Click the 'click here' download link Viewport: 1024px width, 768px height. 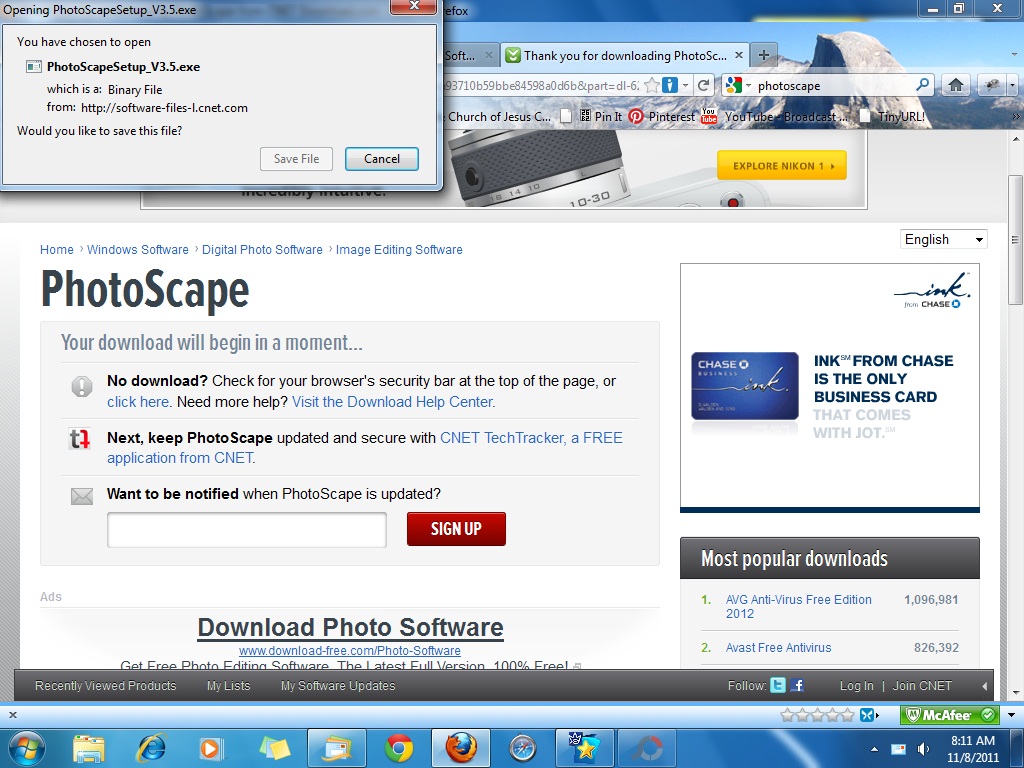[138, 402]
